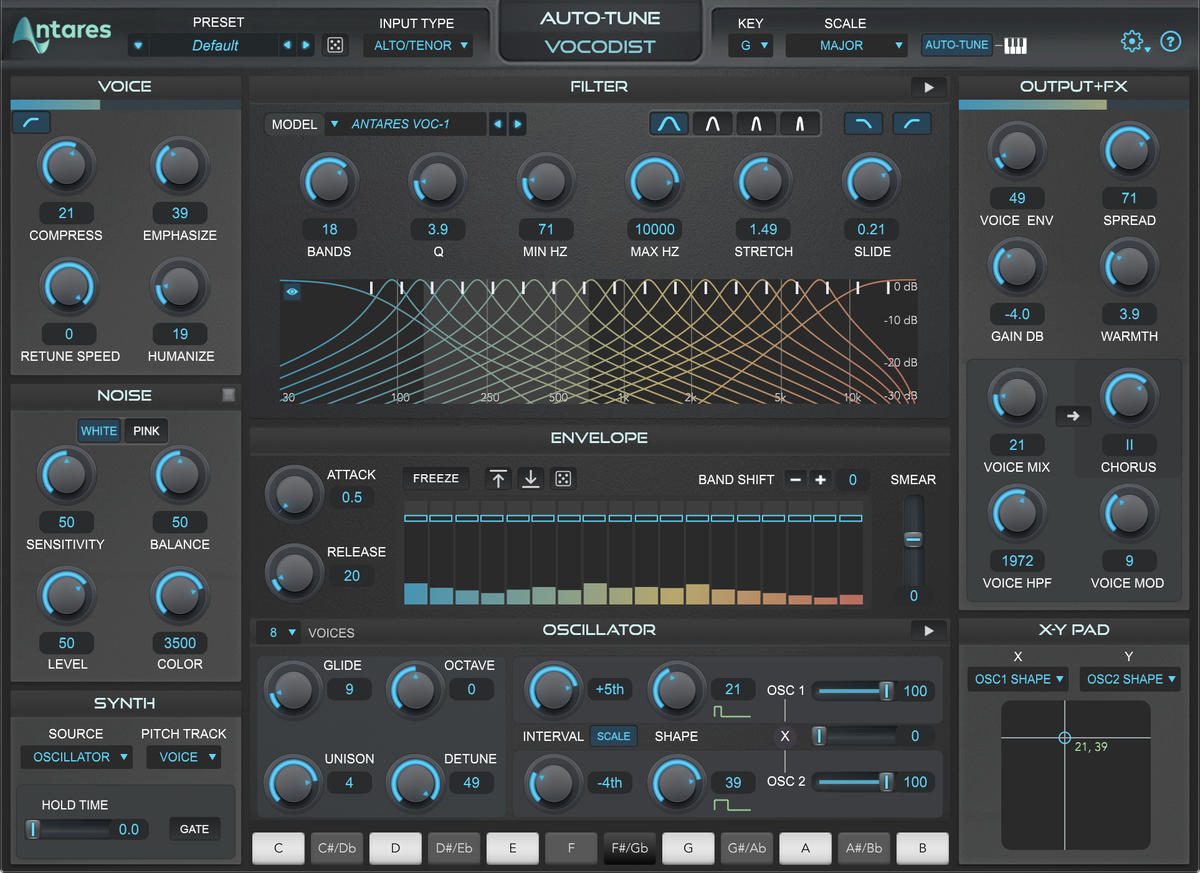Image resolution: width=1200 pixels, height=873 pixels.
Task: Click the F#/Gb note key
Action: [x=630, y=849]
